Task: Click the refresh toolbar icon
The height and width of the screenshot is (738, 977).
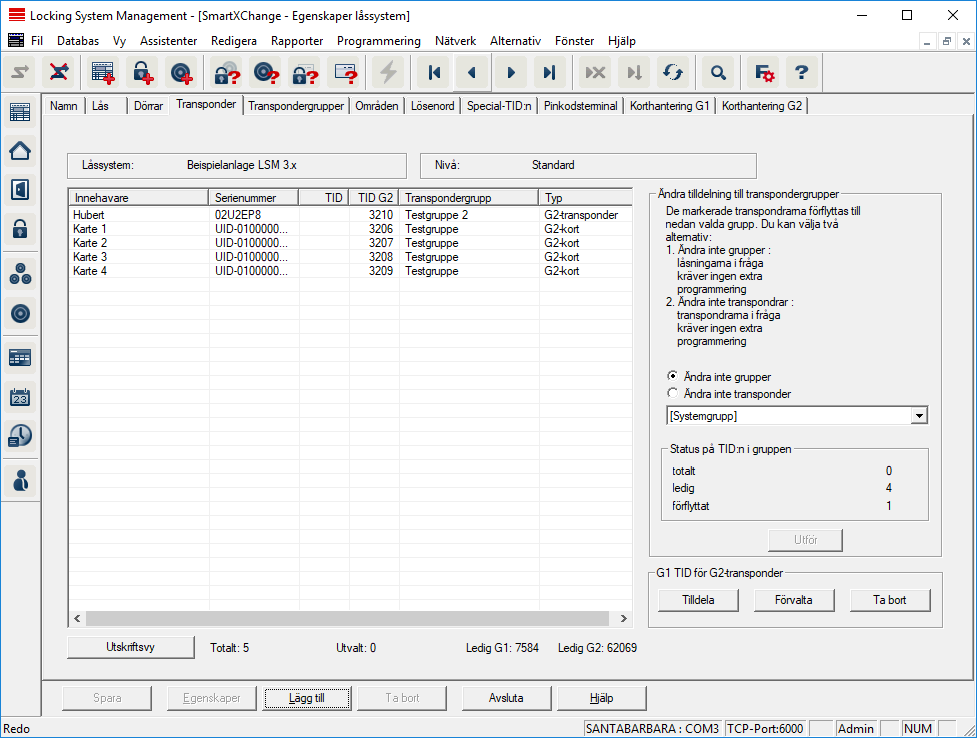Action: (x=672, y=73)
